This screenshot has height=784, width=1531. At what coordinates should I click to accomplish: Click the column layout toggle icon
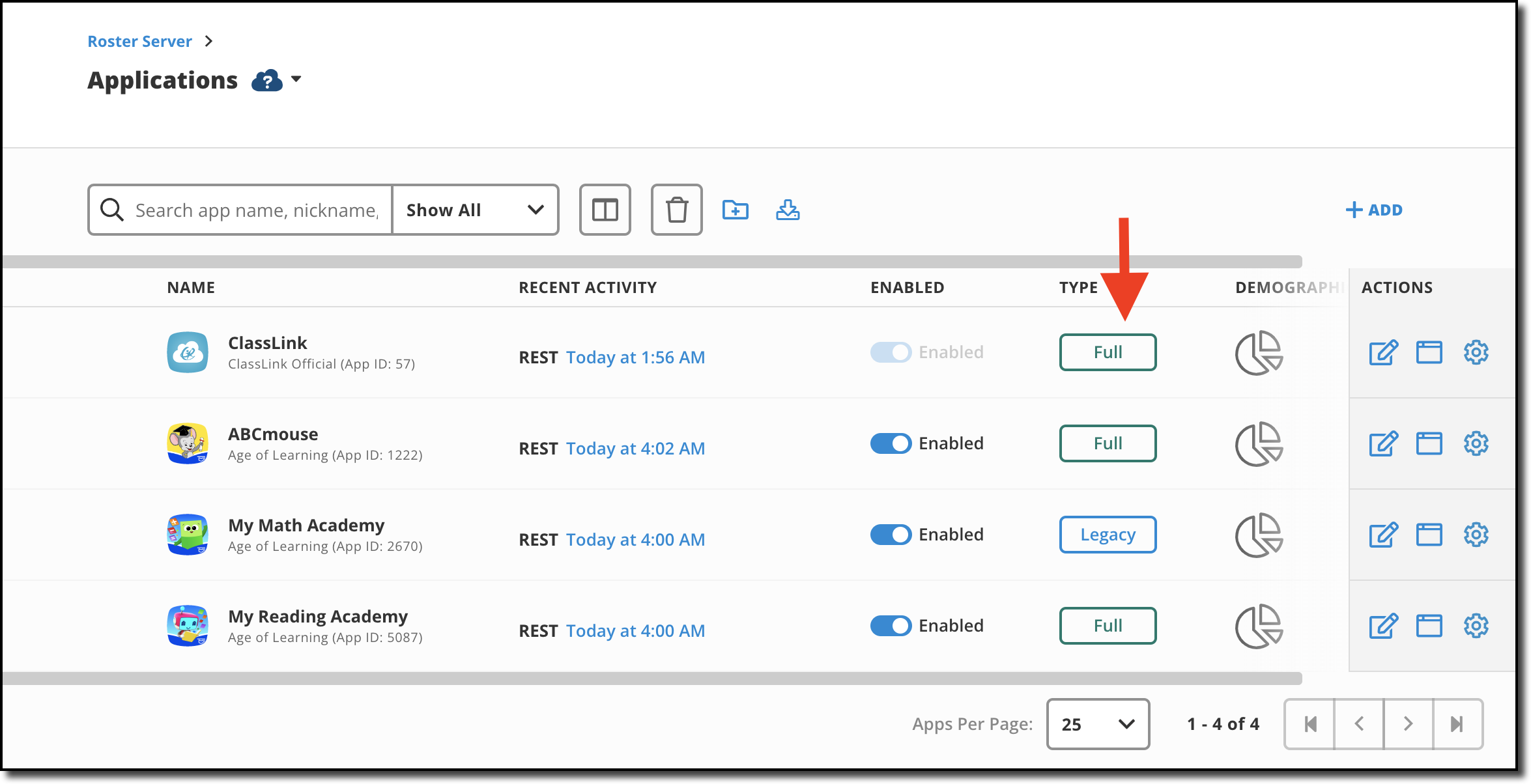605,210
